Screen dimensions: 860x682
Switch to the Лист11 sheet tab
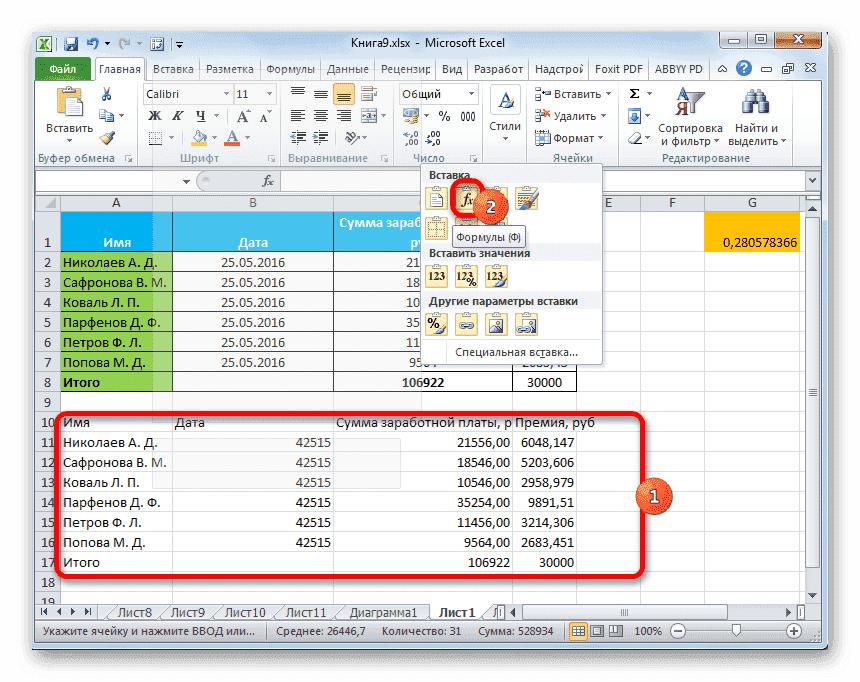point(304,611)
